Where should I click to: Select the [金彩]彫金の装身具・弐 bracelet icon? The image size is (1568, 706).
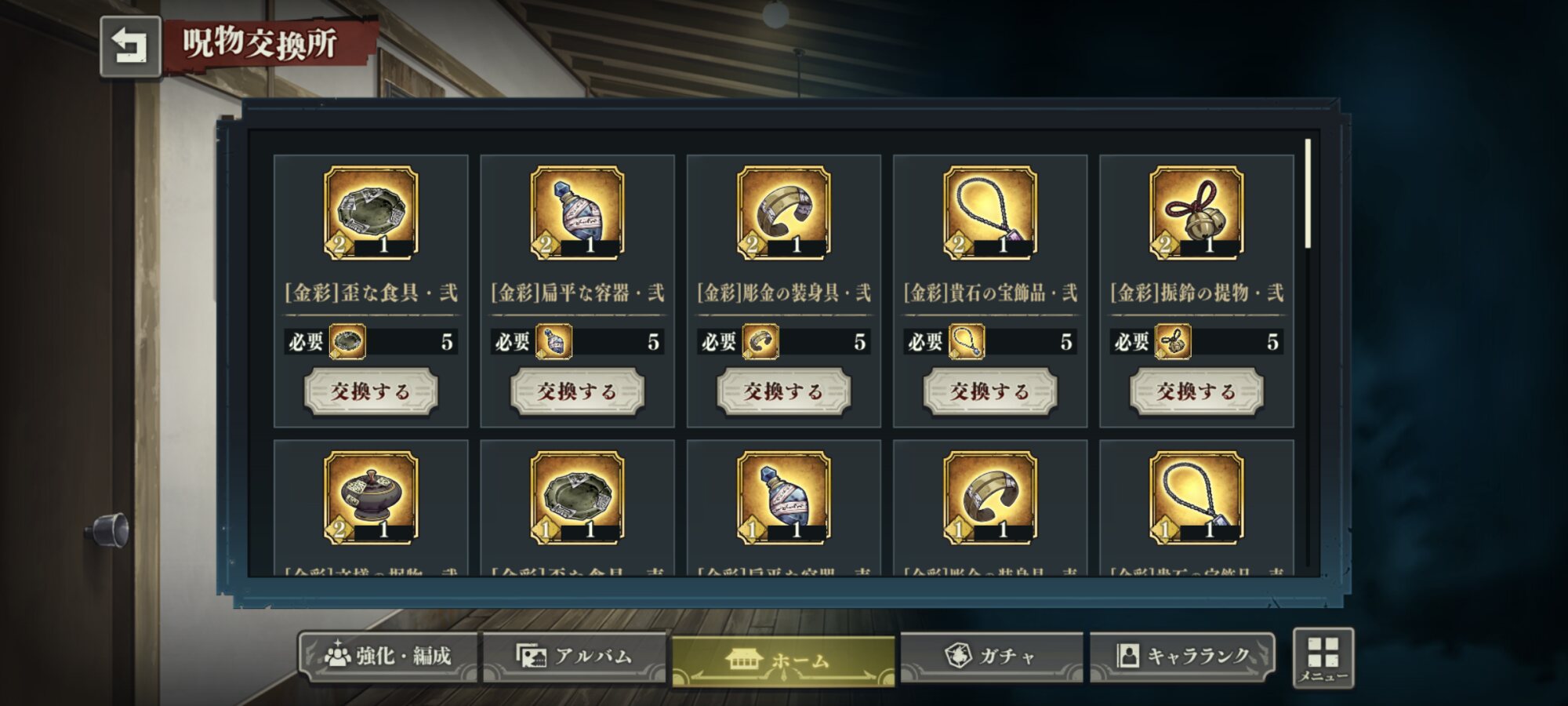(x=783, y=212)
